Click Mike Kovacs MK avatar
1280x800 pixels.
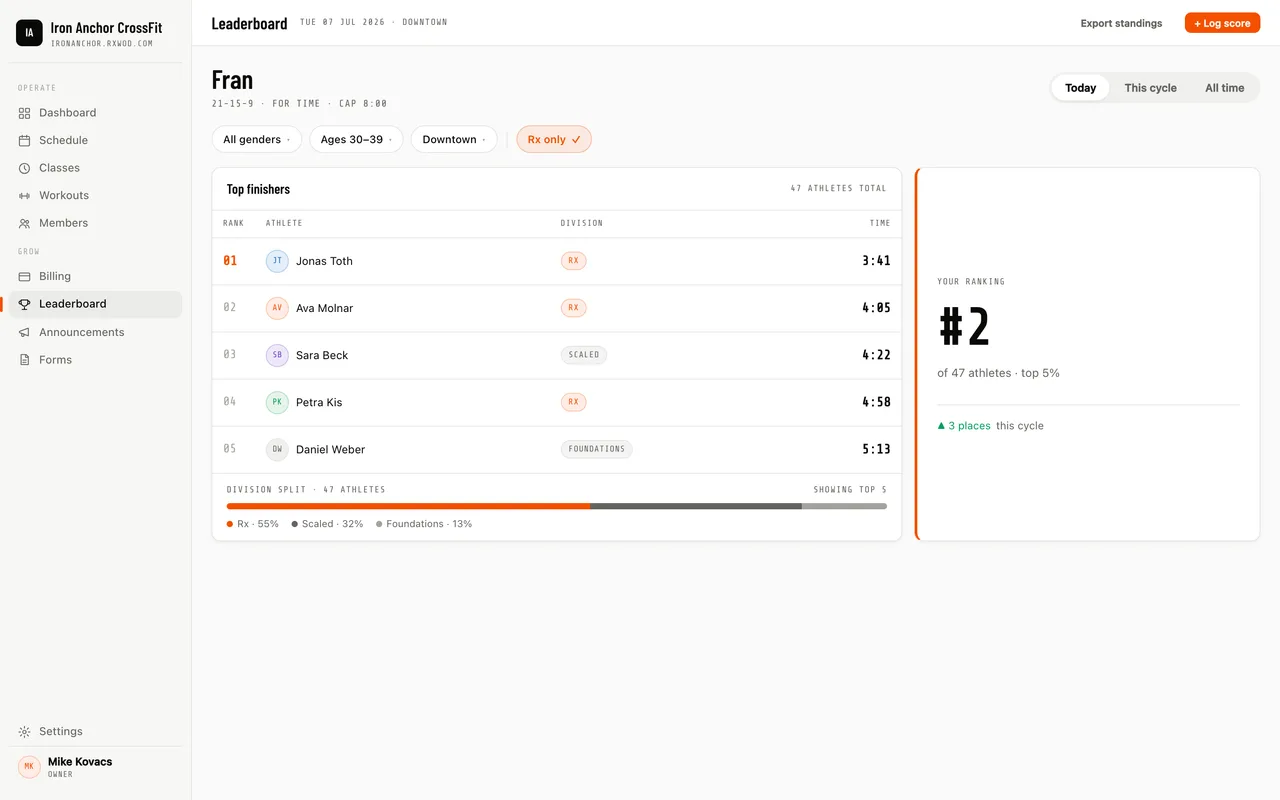click(x=29, y=767)
